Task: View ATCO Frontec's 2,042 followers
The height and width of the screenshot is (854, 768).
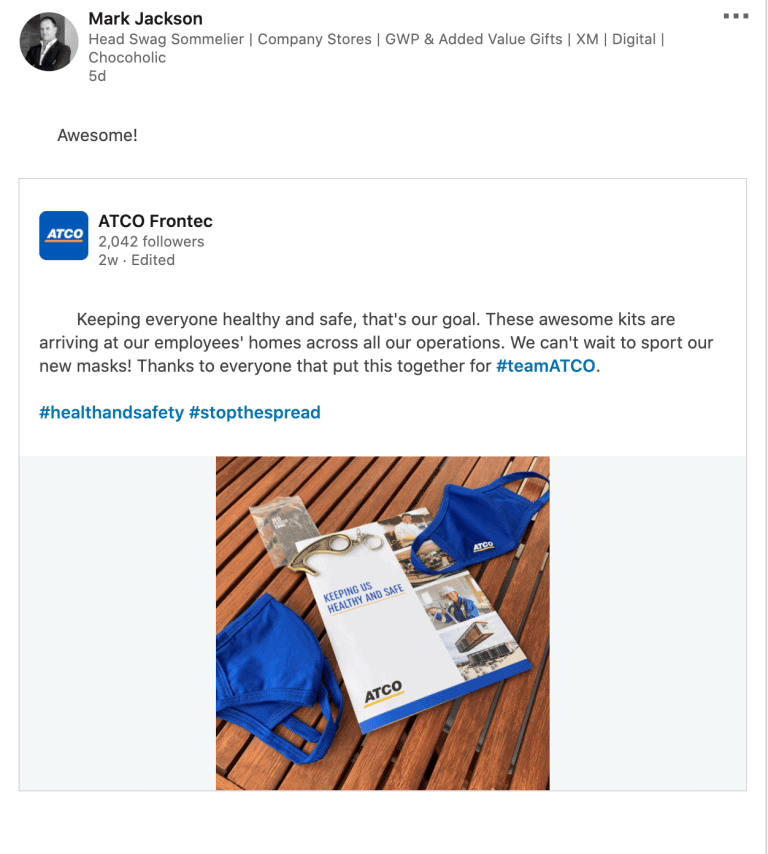Action: (x=150, y=241)
